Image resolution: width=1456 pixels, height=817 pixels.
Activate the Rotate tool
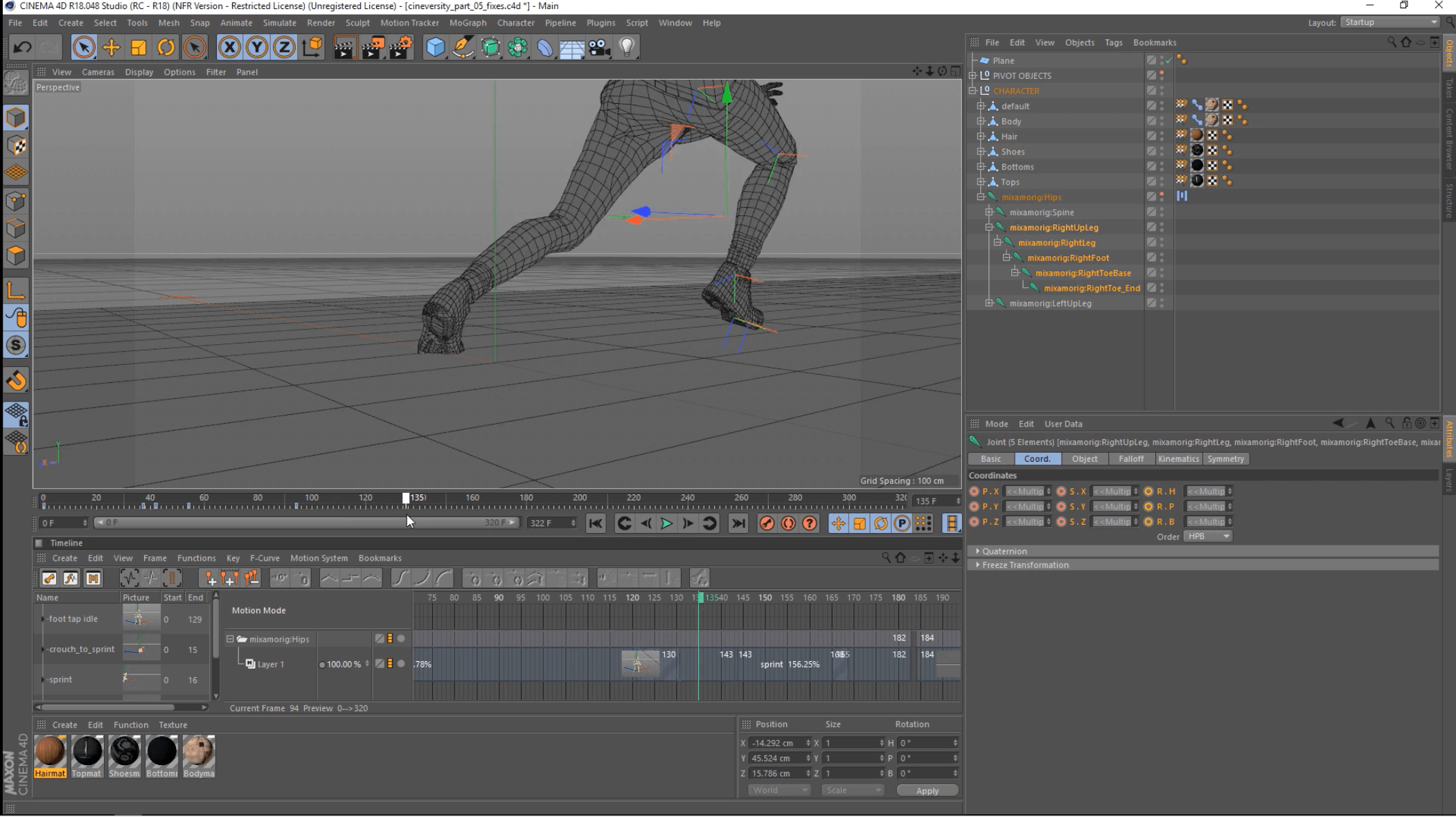tap(166, 47)
